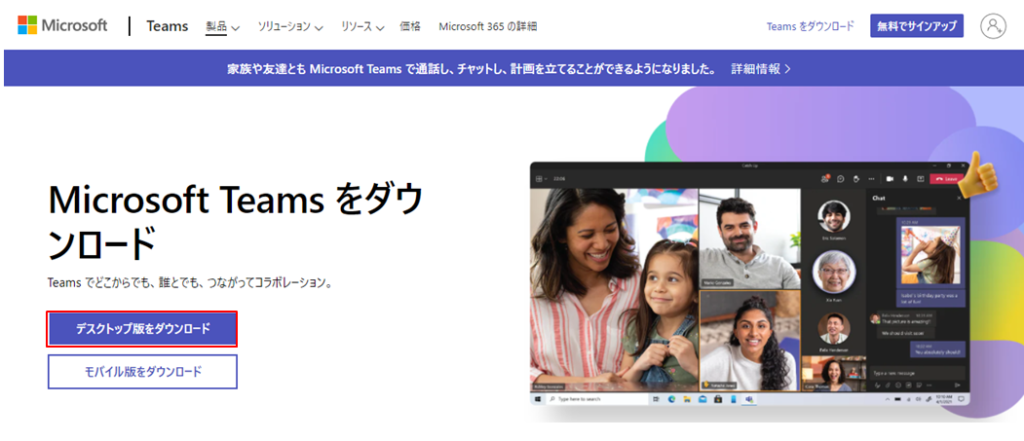Open the 価格 page

(x=410, y=26)
